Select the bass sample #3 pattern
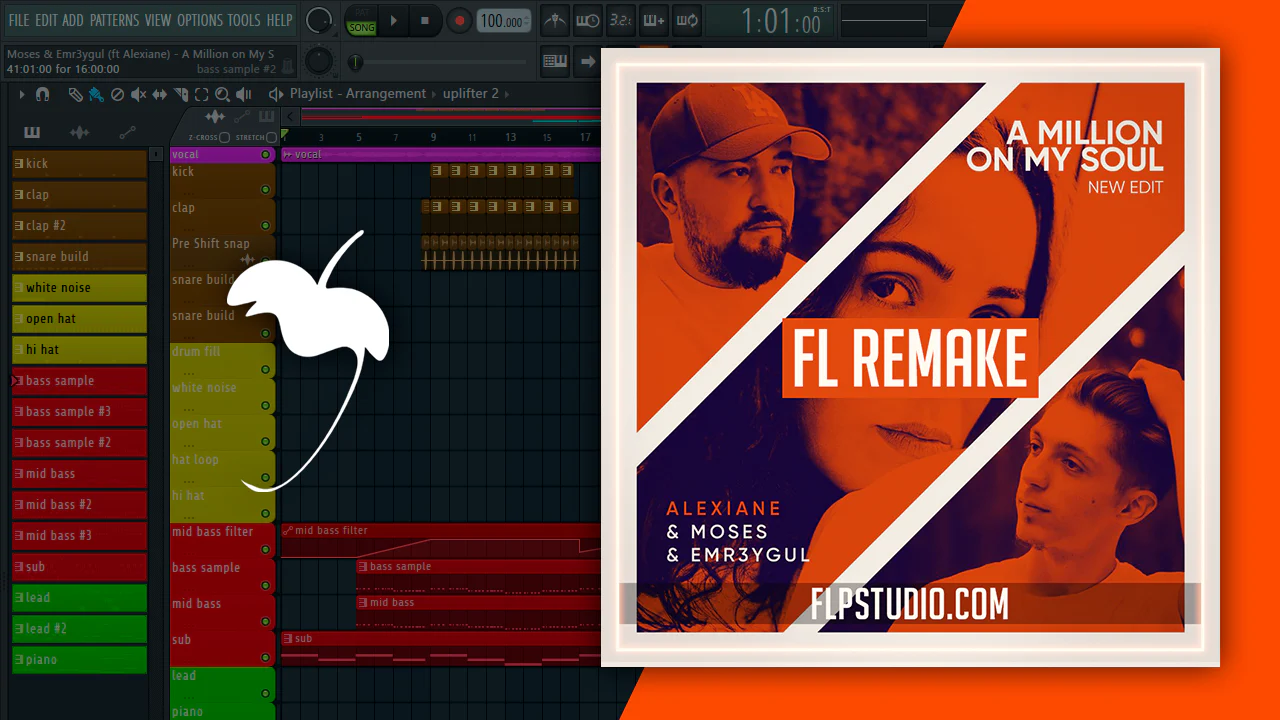 click(79, 411)
